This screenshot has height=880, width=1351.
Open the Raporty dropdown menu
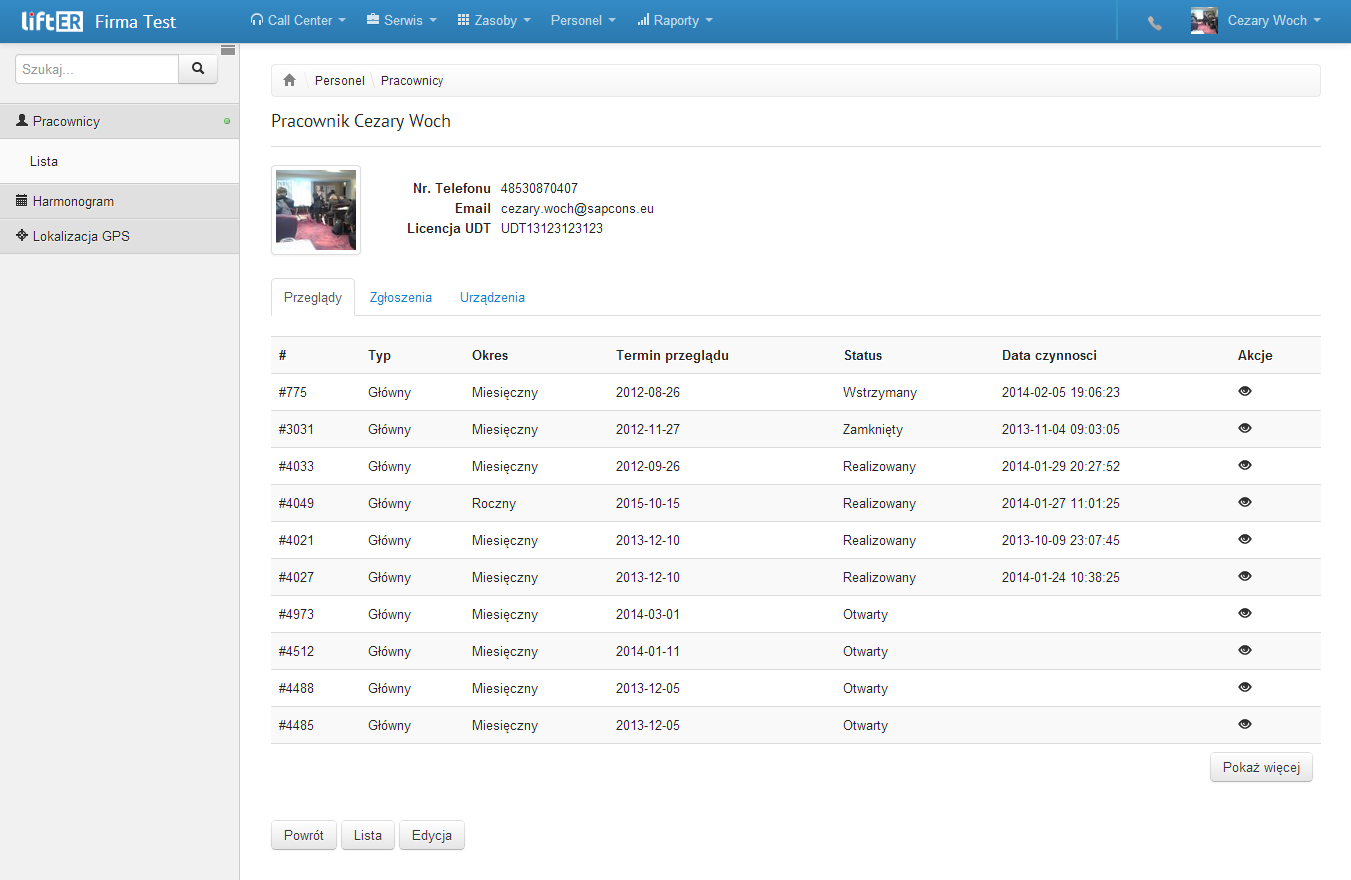click(x=675, y=21)
